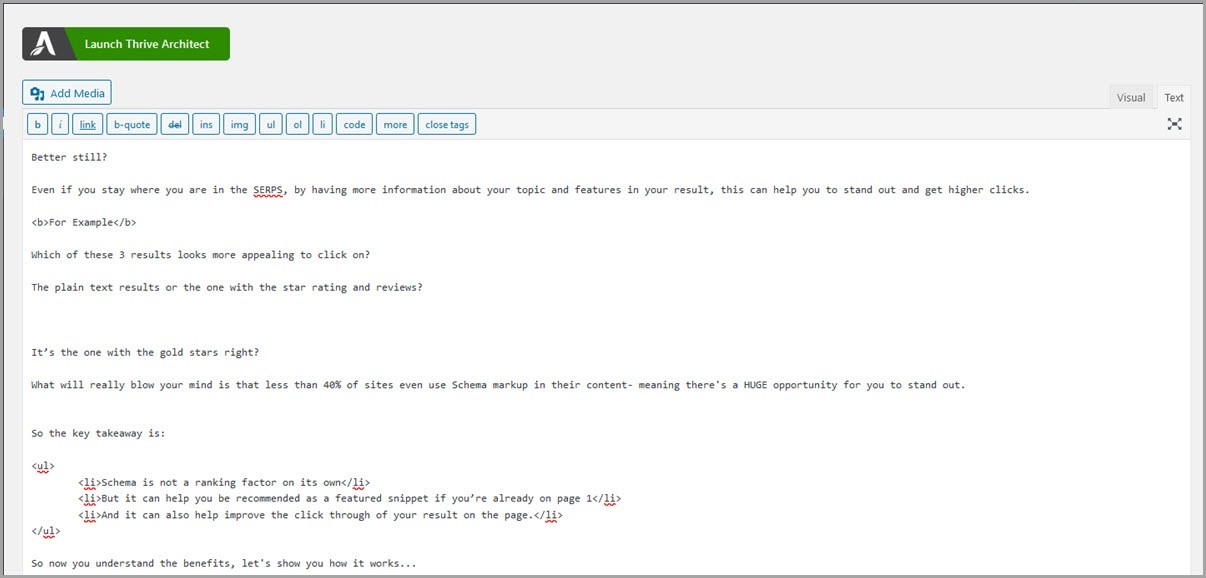This screenshot has height=578, width=1206.
Task: Start an unordered list with the ul tool
Action: pyautogui.click(x=270, y=124)
